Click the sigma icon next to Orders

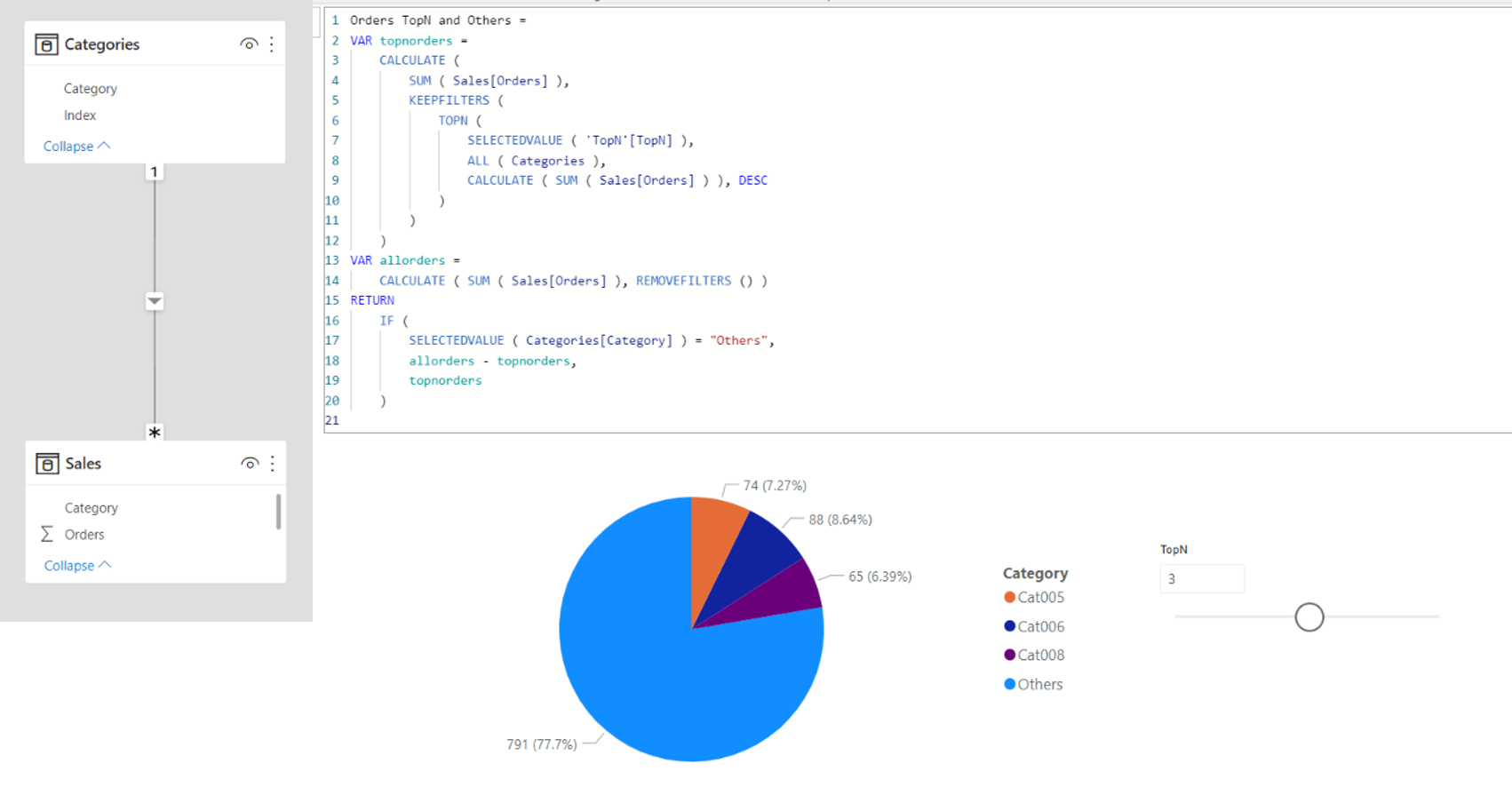[47, 534]
